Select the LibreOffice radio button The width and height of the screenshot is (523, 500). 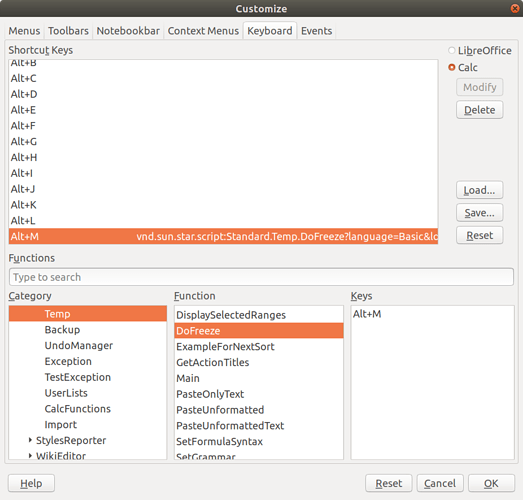(452, 50)
